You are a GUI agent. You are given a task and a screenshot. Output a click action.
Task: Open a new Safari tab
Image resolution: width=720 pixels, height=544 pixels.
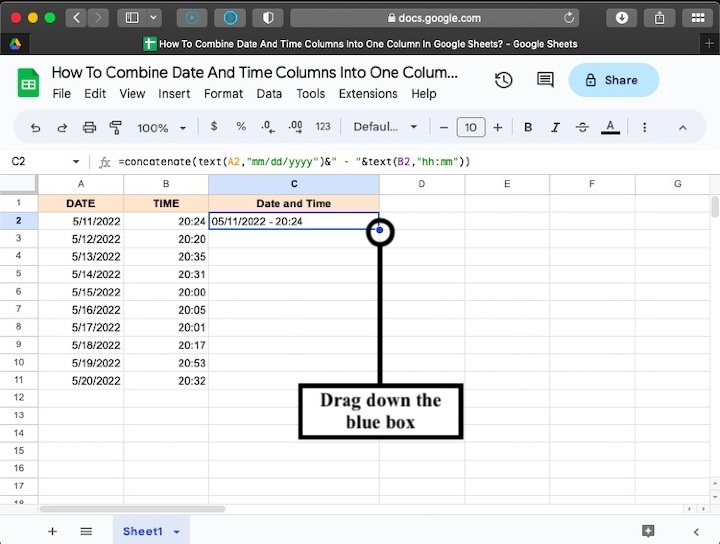[709, 44]
